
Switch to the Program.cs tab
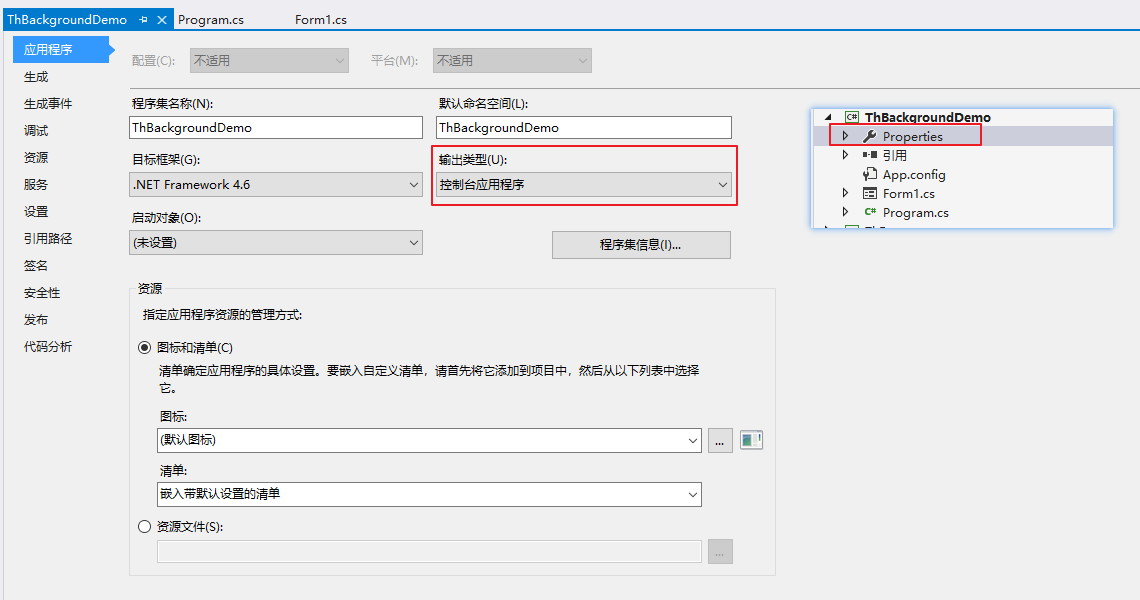tap(210, 20)
